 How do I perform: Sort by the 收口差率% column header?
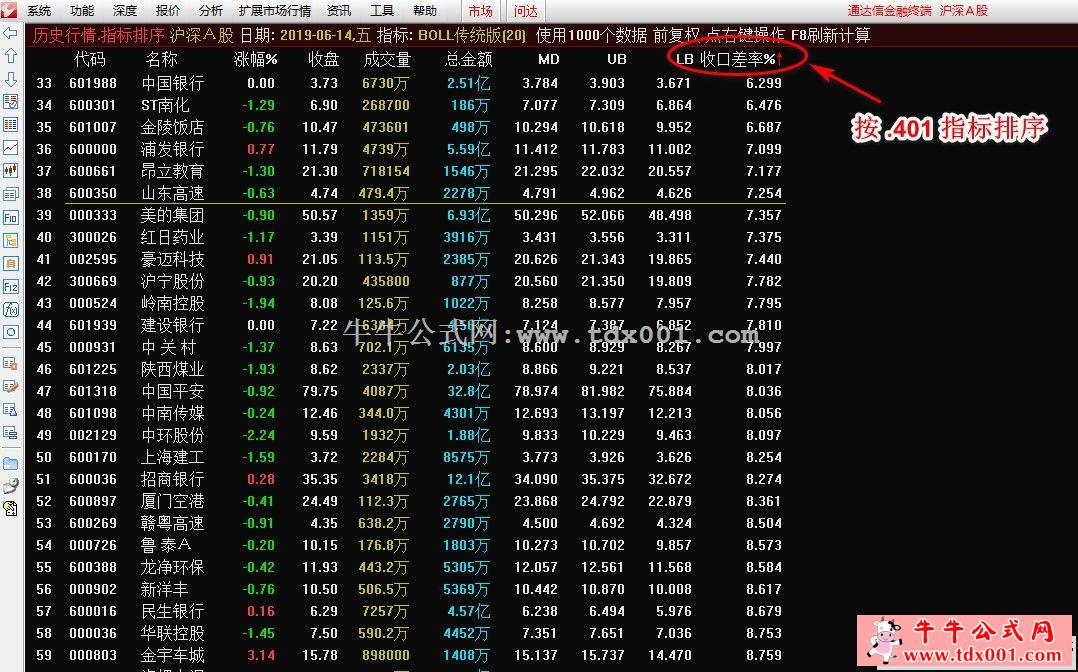click(x=742, y=59)
